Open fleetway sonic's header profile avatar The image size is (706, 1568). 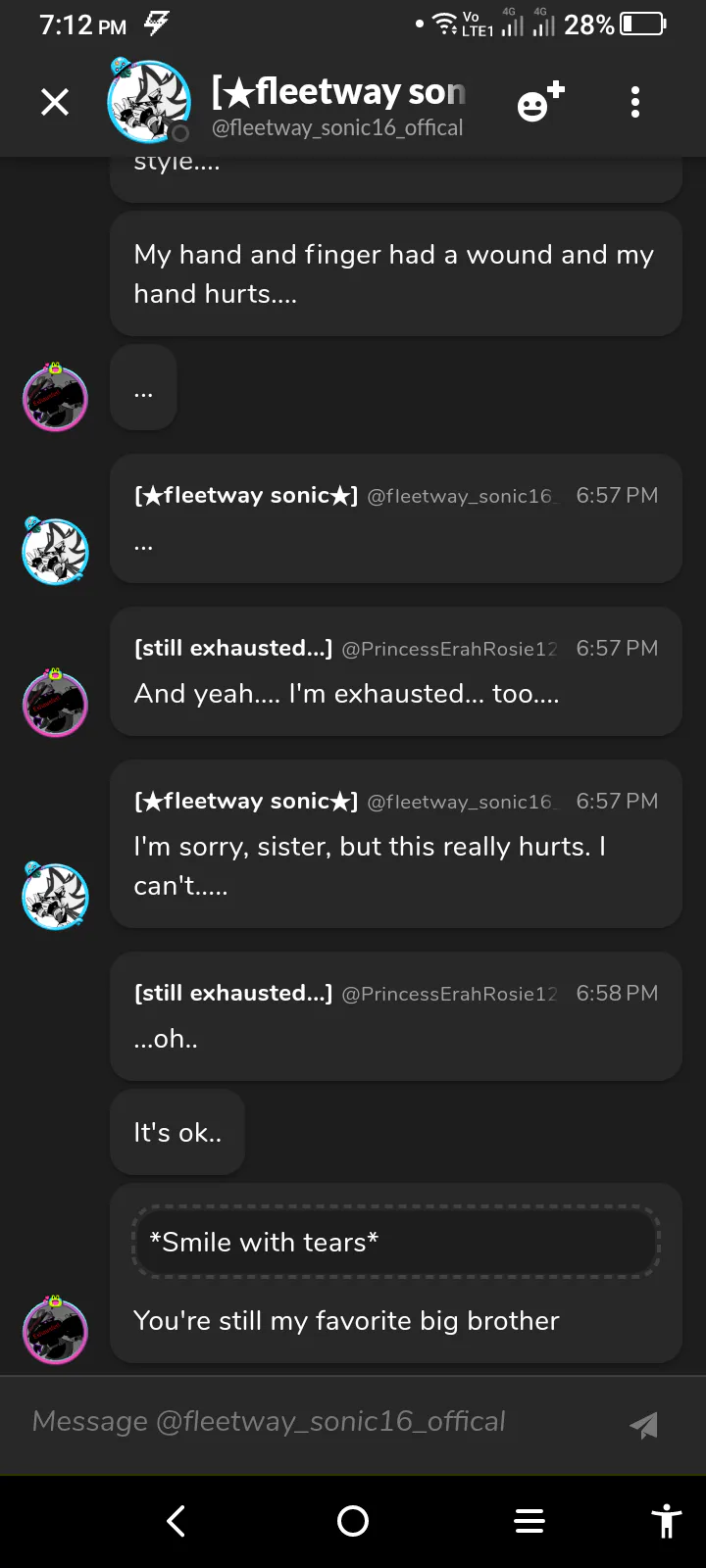click(148, 101)
